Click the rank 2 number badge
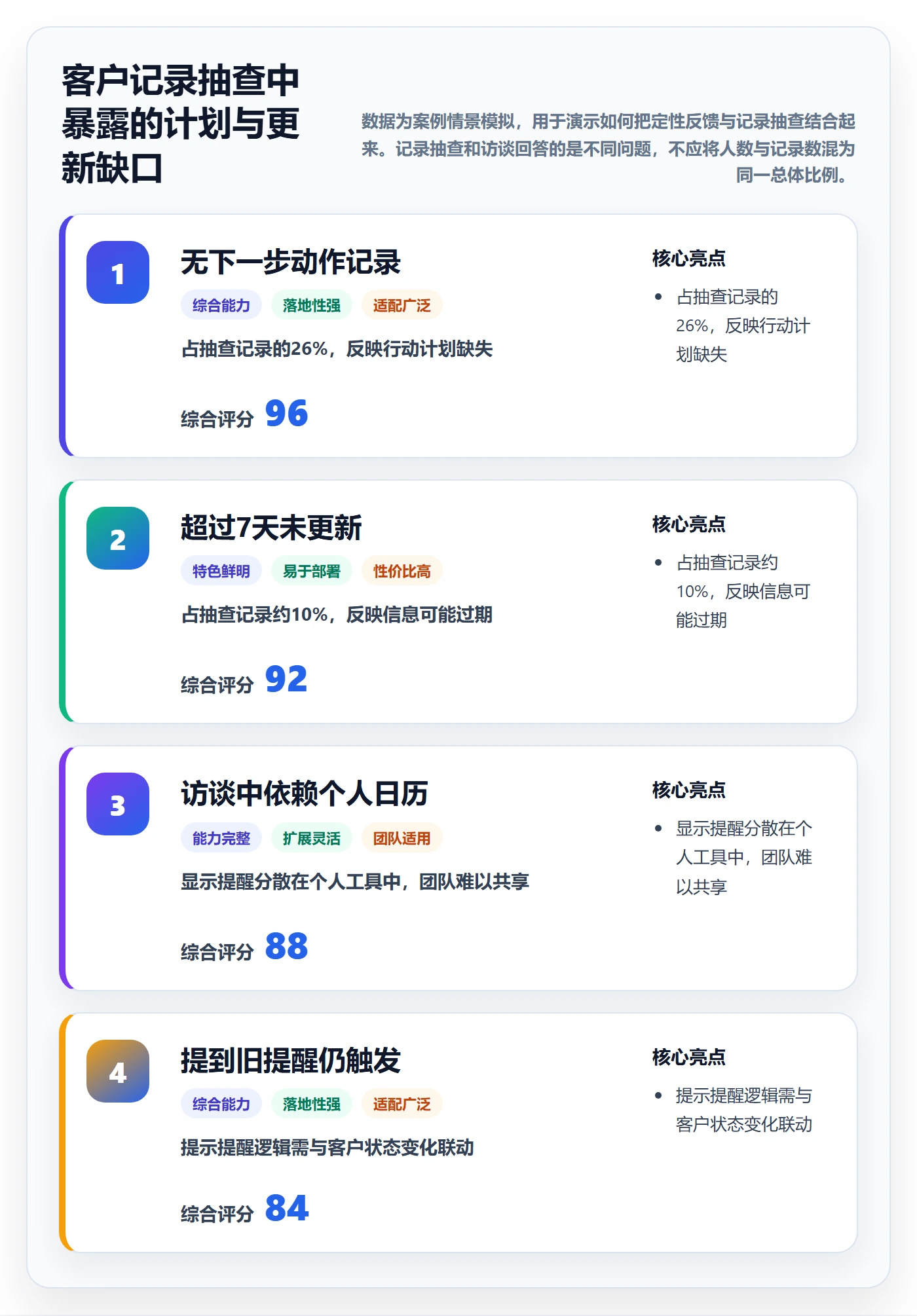This screenshot has height=1316, width=917. (118, 538)
